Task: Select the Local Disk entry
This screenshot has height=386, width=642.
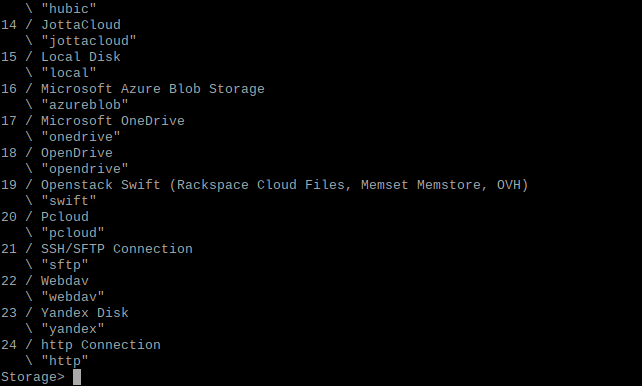Action: [x=61, y=57]
